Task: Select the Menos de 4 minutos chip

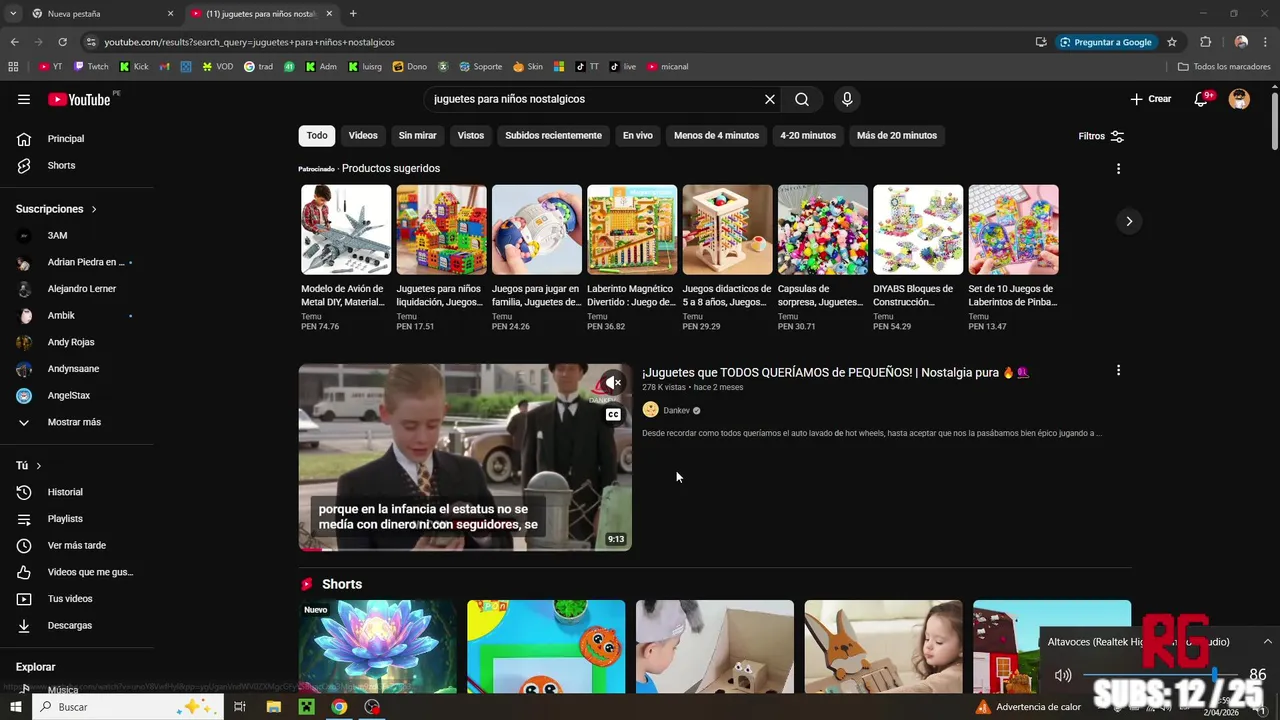Action: [x=716, y=135]
